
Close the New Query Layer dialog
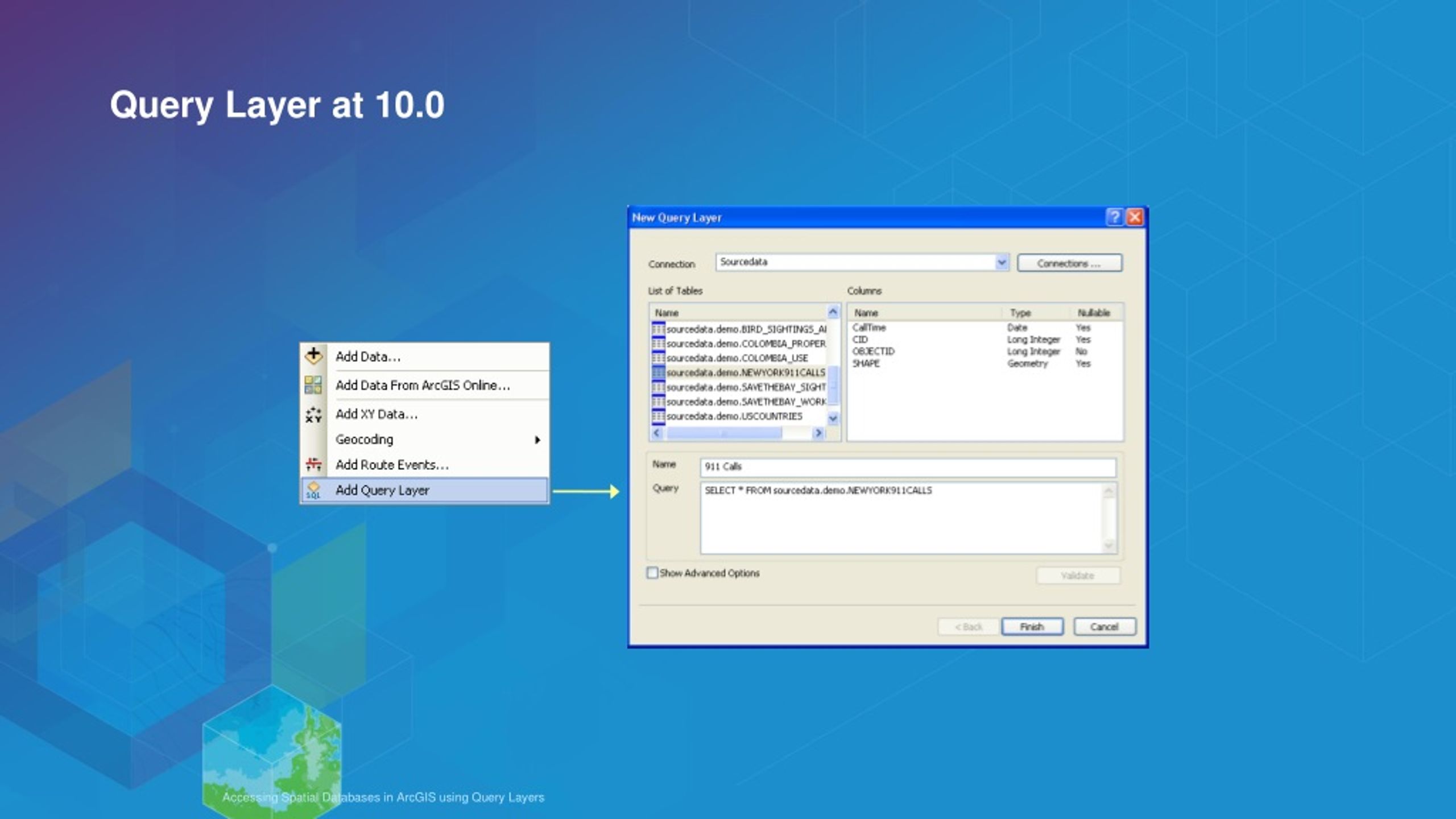[x=1135, y=217]
